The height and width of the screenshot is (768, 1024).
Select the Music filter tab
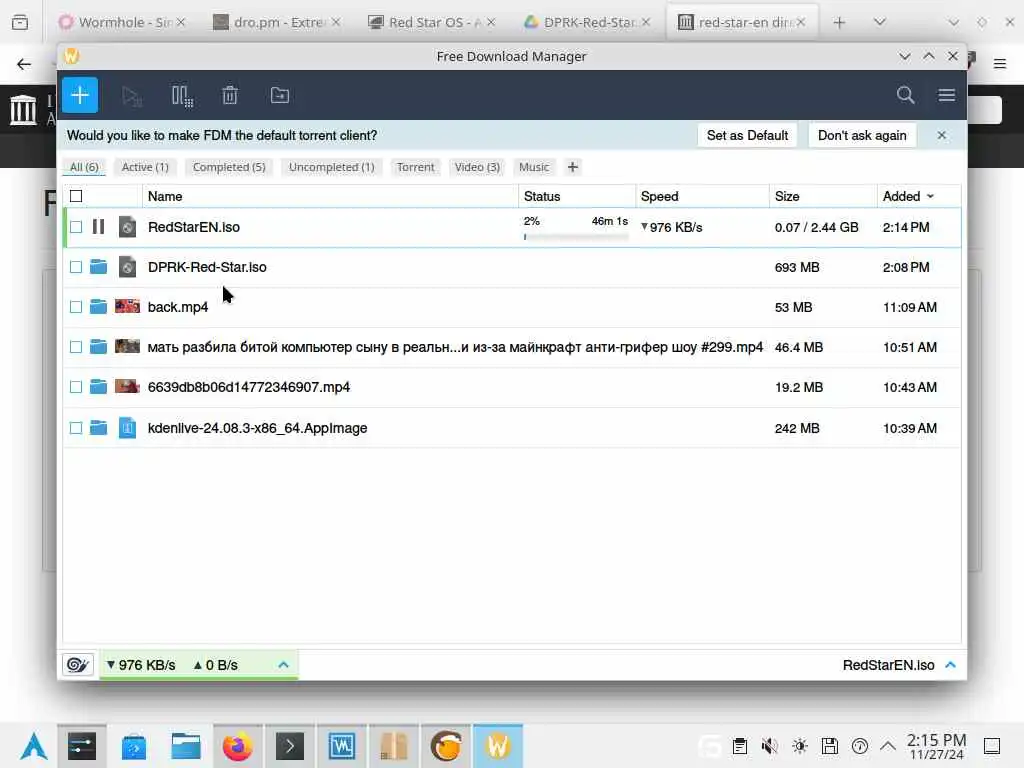(534, 167)
